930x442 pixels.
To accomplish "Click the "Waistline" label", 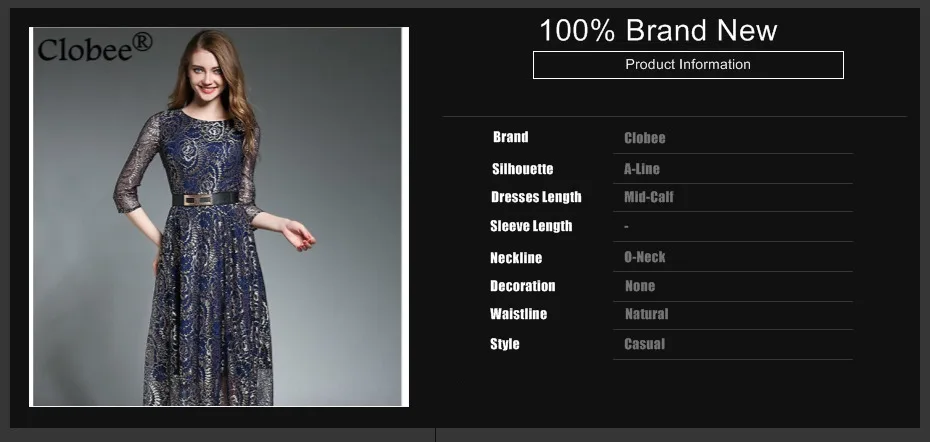I will [x=518, y=314].
